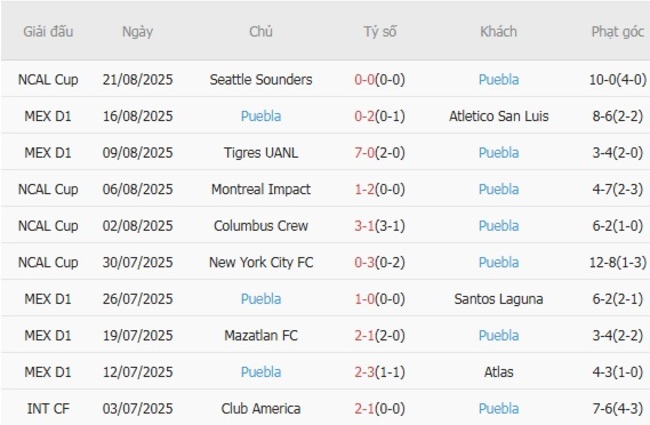The image size is (650, 425).
Task: Click the Seattle Sounders team name
Action: pos(261,80)
